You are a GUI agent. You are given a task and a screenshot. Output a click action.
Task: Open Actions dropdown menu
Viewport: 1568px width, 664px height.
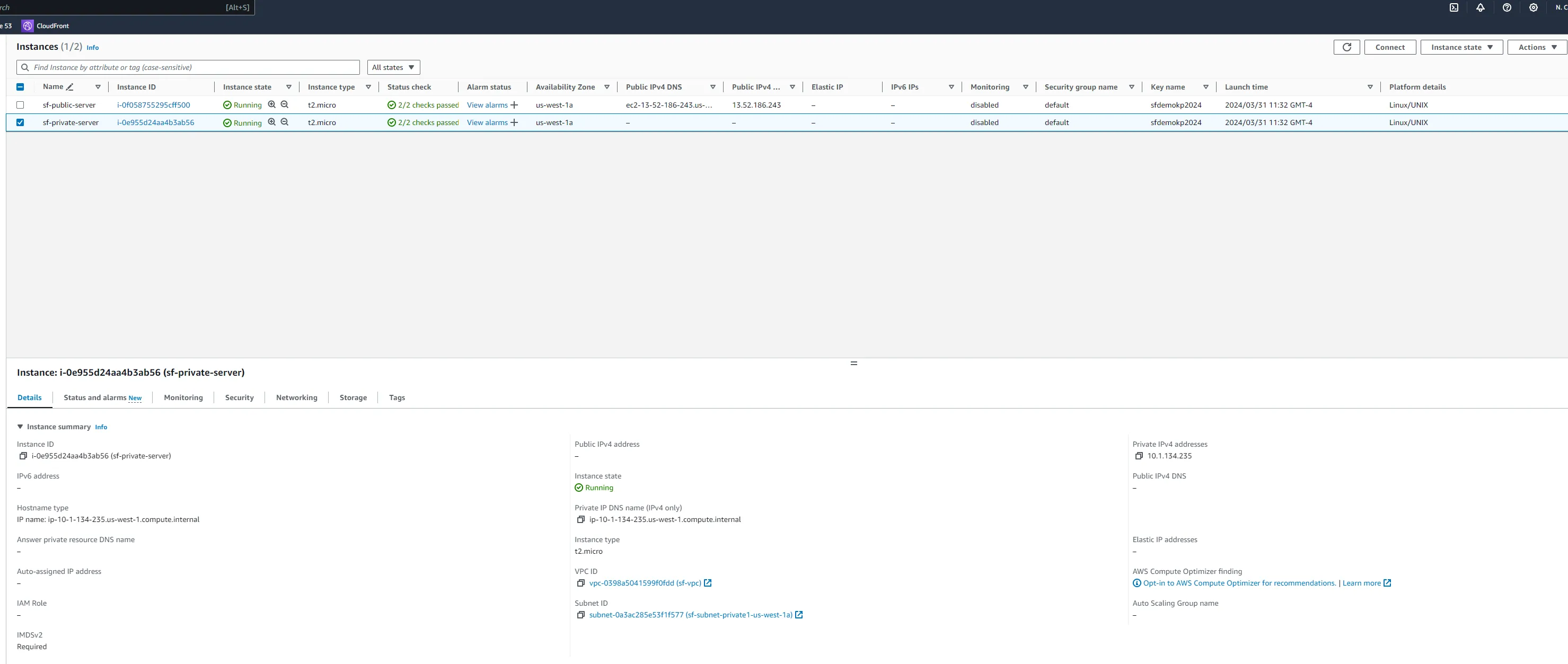[1538, 47]
